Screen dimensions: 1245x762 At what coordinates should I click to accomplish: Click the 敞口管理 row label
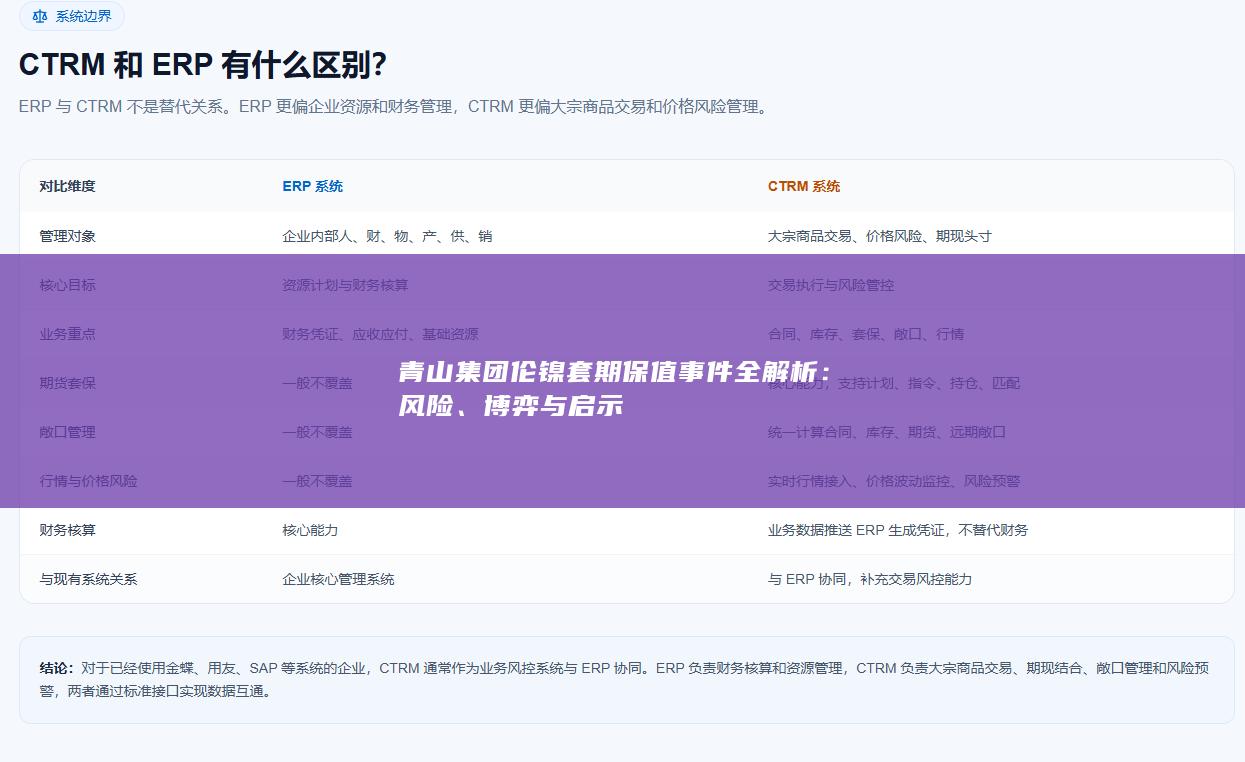pyautogui.click(x=68, y=432)
